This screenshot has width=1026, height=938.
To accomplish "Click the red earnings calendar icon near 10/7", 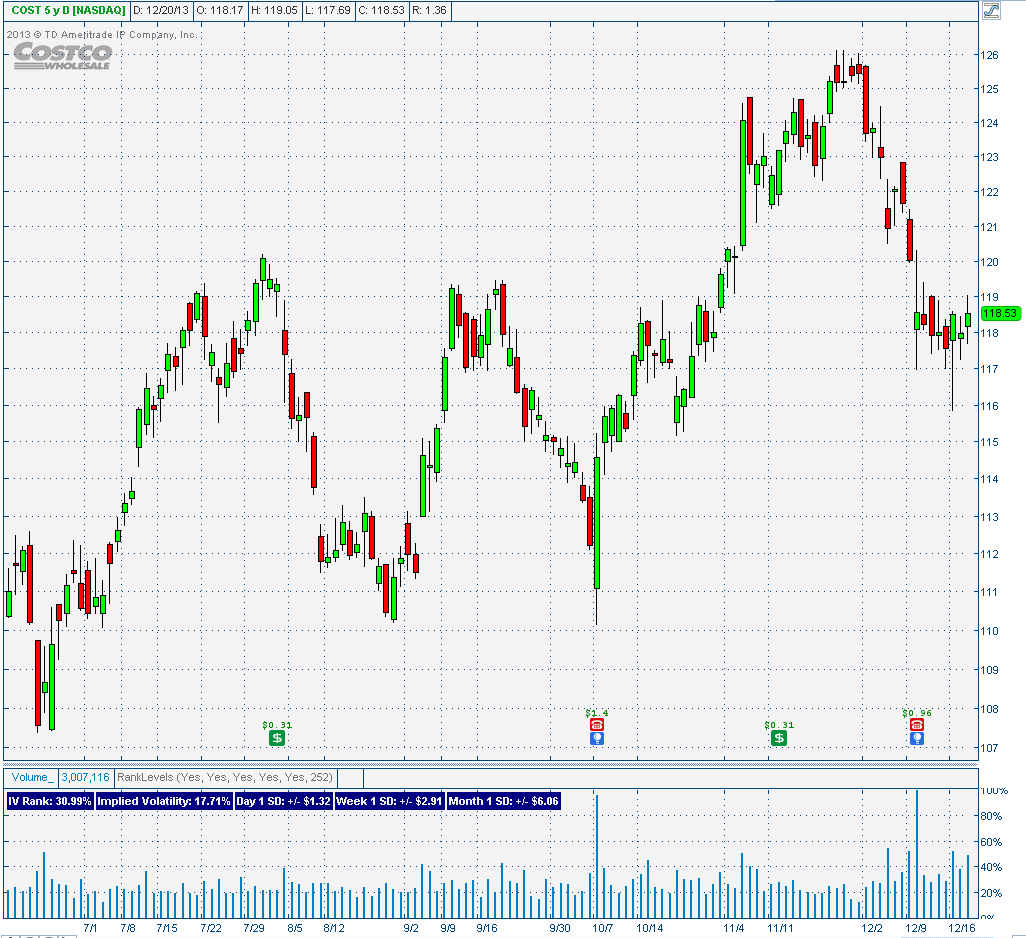I will click(596, 722).
